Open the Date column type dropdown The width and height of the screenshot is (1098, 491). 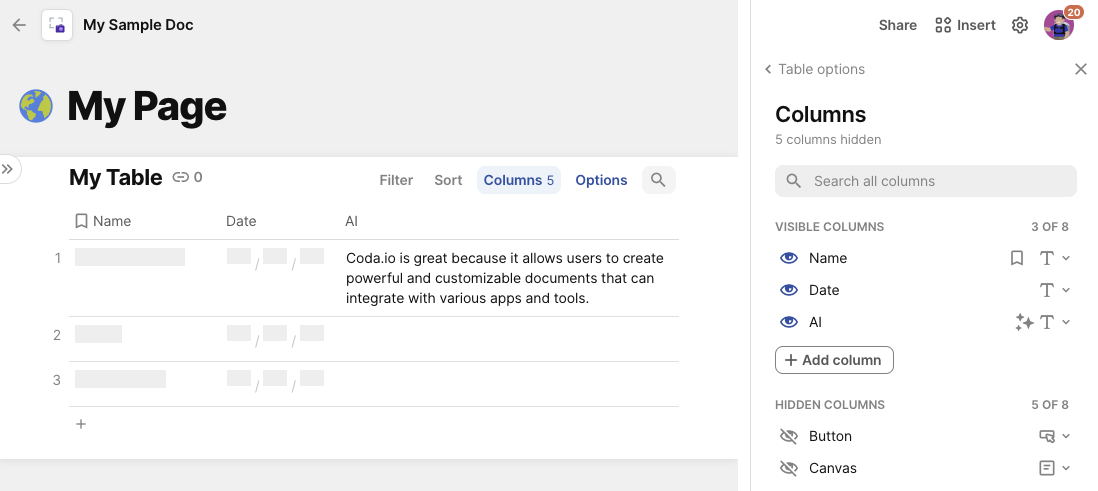point(1054,290)
